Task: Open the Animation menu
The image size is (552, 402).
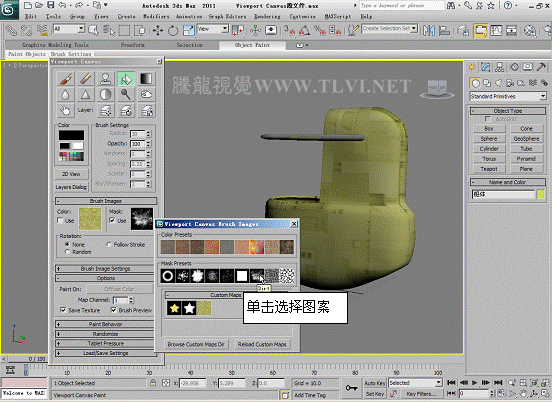Action: [x=189, y=17]
